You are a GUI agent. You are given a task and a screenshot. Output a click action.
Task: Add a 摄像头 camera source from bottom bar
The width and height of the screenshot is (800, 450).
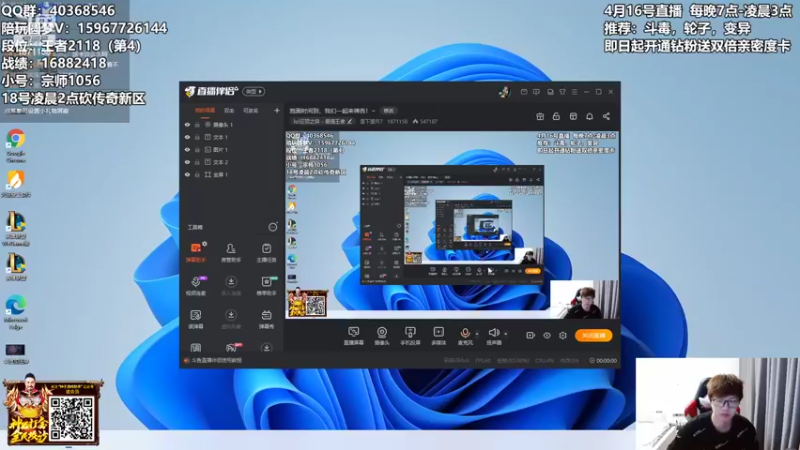(382, 336)
